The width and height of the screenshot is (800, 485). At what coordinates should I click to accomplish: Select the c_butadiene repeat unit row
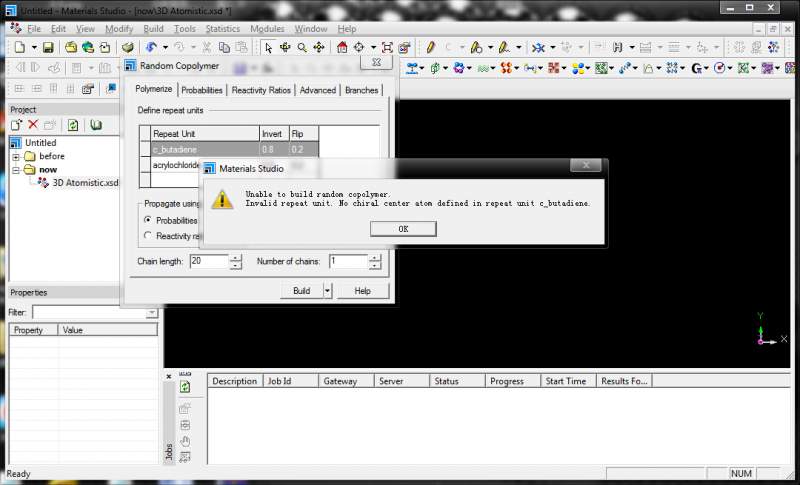click(x=229, y=149)
